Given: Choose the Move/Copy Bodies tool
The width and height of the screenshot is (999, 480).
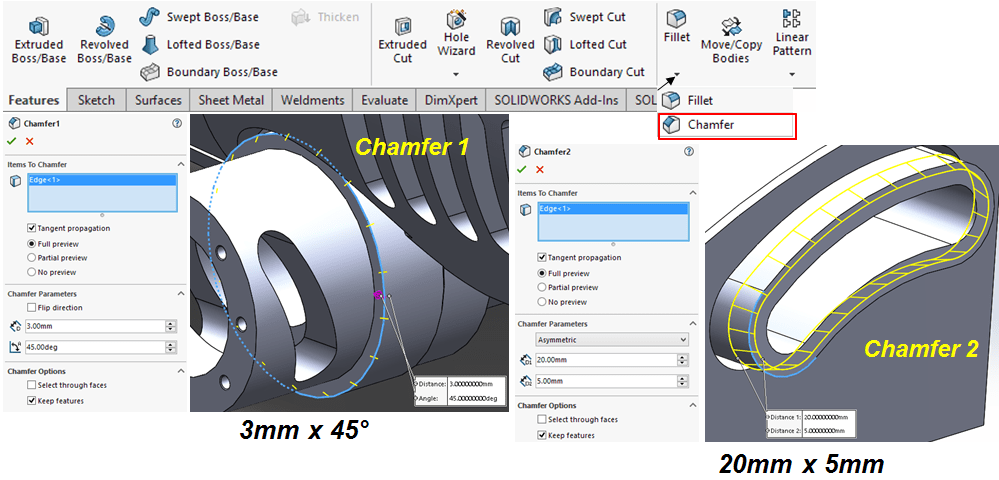Looking at the screenshot, I should [730, 28].
